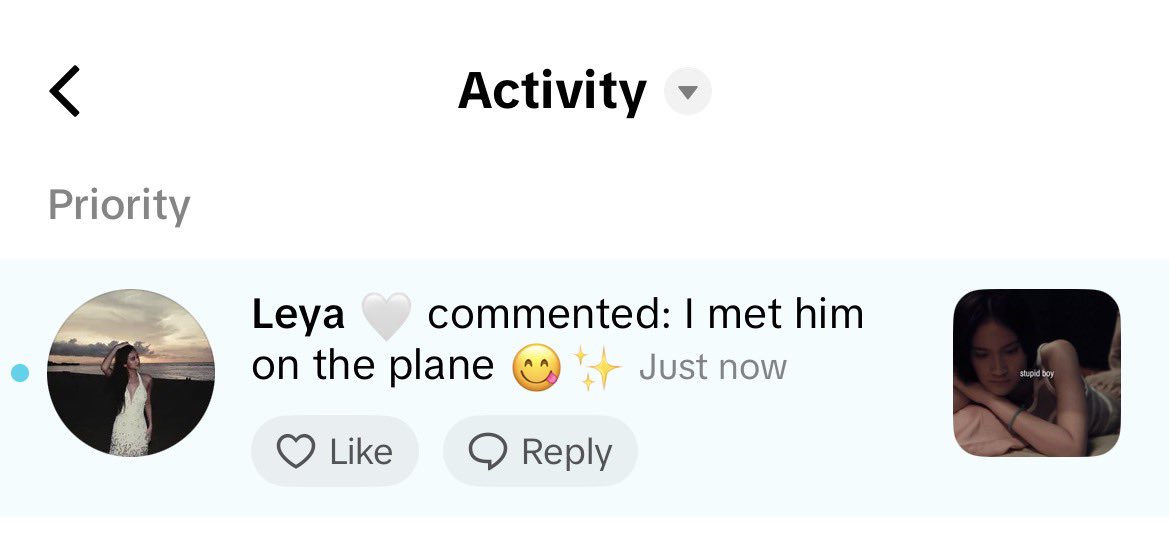Tap the heart outline icon inside Like
Viewport: 1169px width, 537px height.
pyautogui.click(x=296, y=451)
